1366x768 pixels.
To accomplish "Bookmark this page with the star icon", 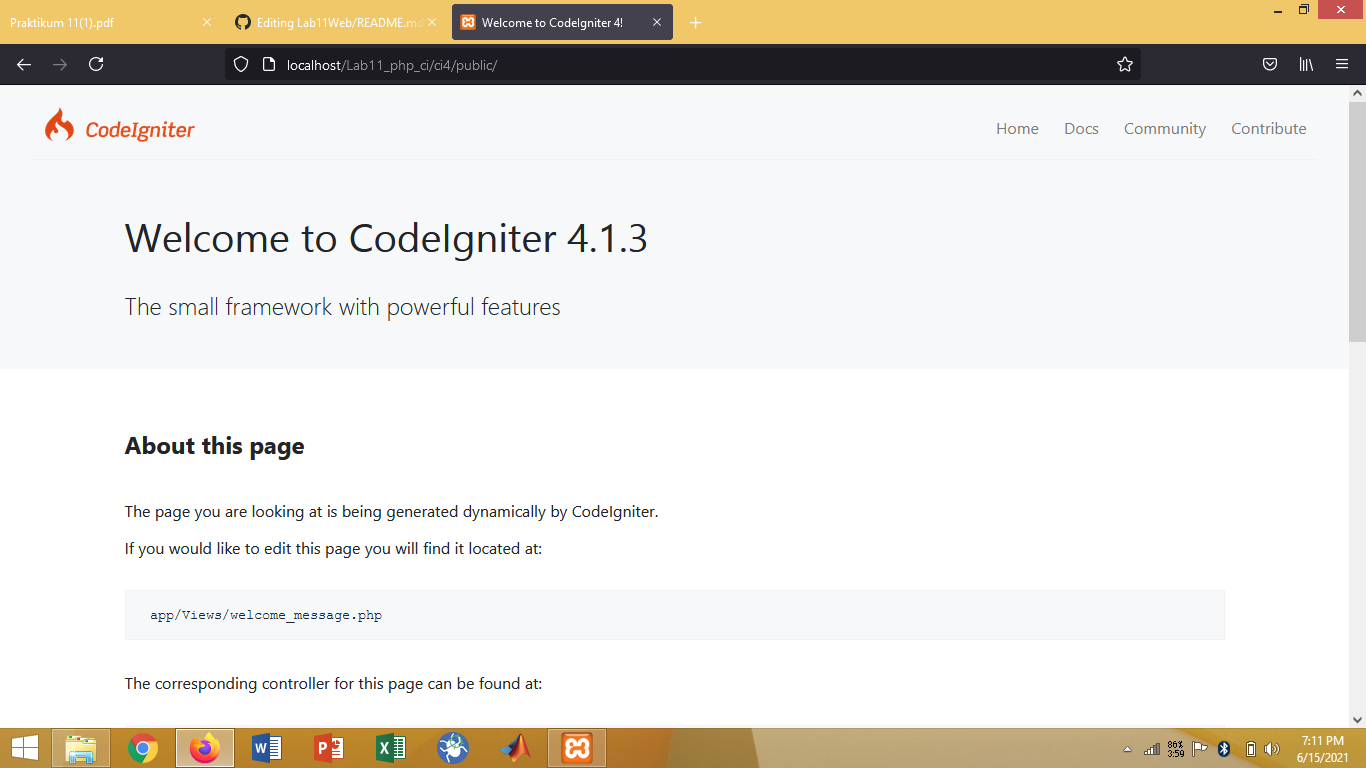I will (x=1122, y=64).
